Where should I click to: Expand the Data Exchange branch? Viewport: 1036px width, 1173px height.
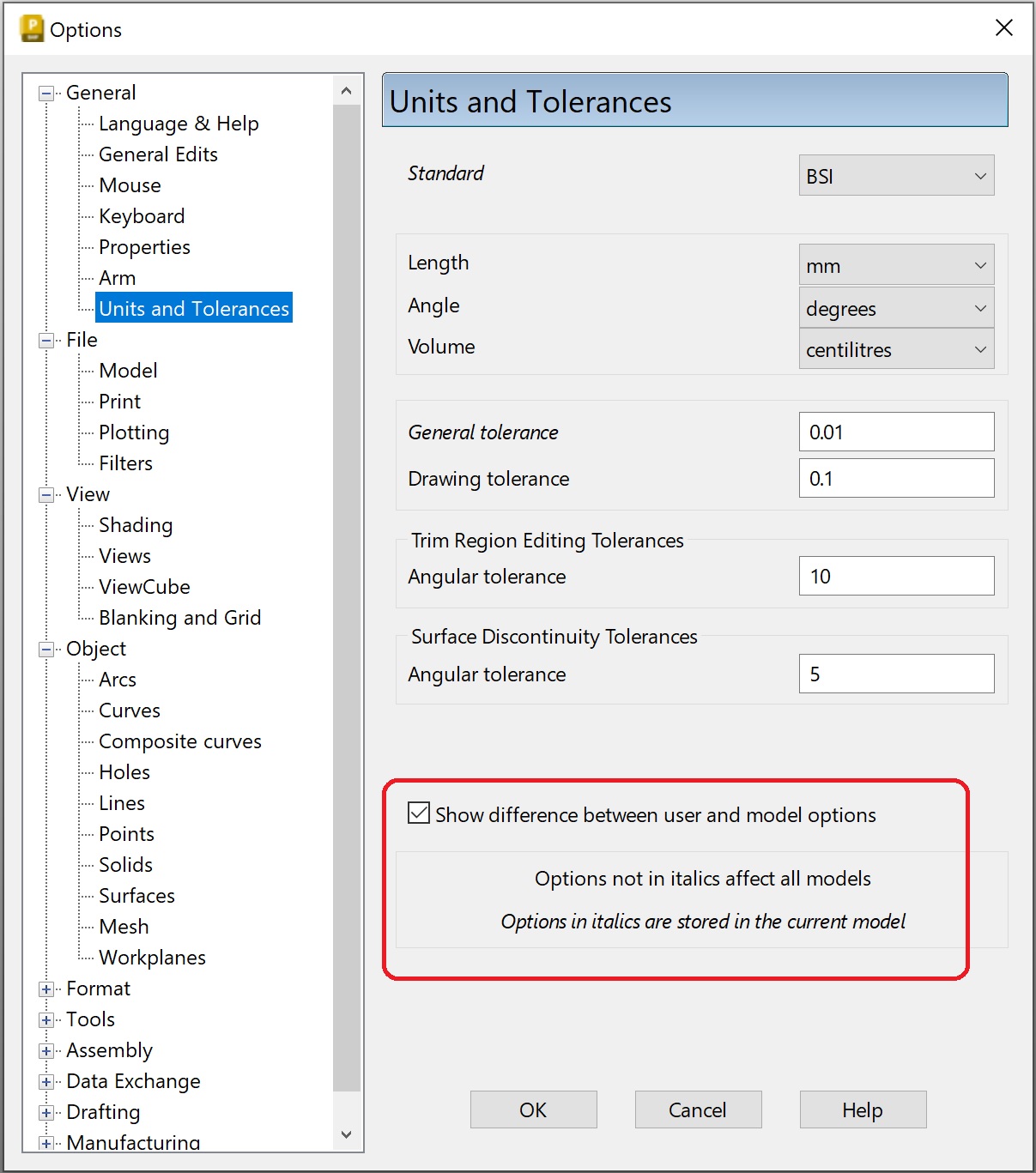coord(45,1080)
